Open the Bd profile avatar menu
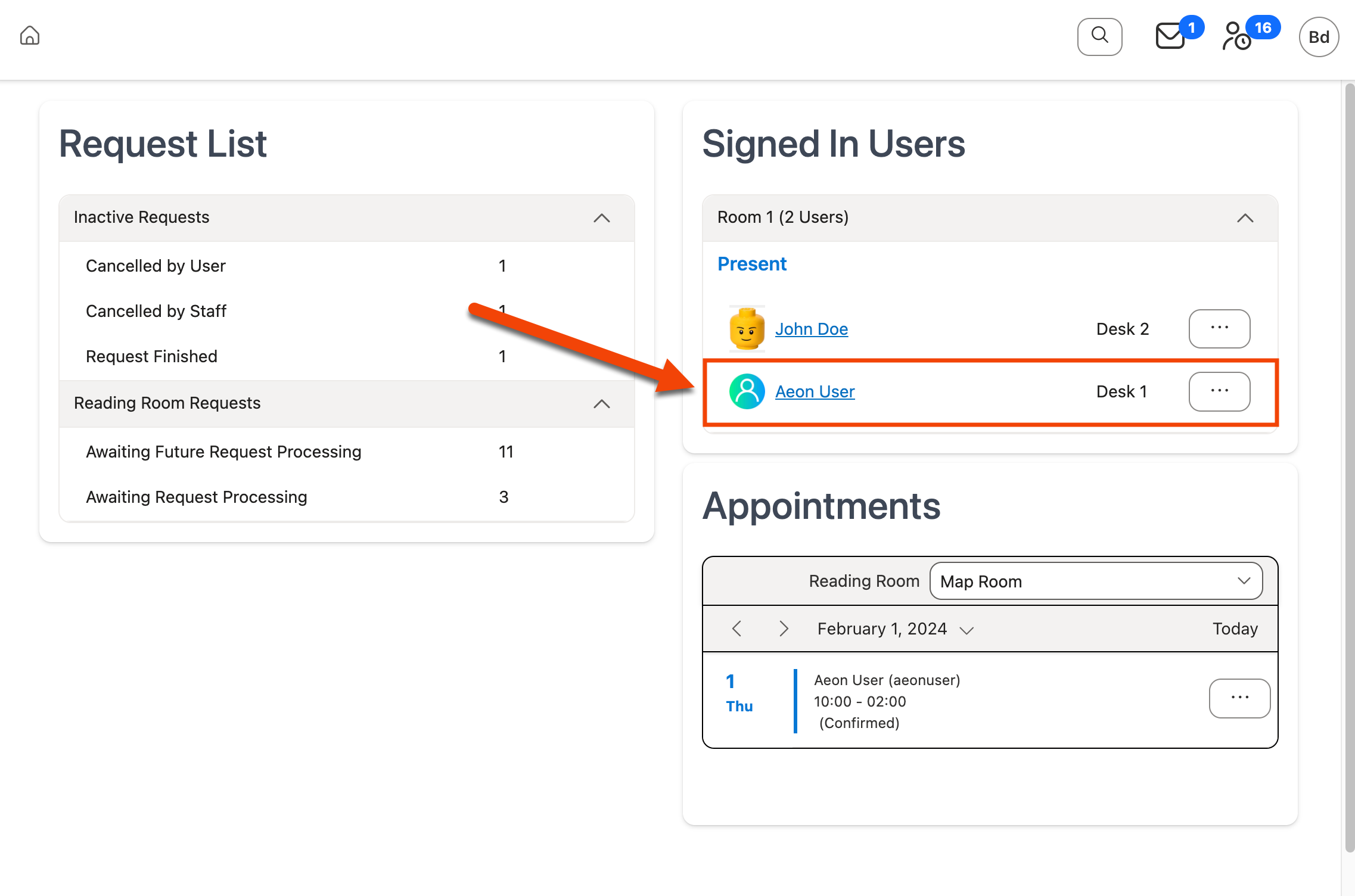Screen dimensions: 1355x896 [1319, 37]
